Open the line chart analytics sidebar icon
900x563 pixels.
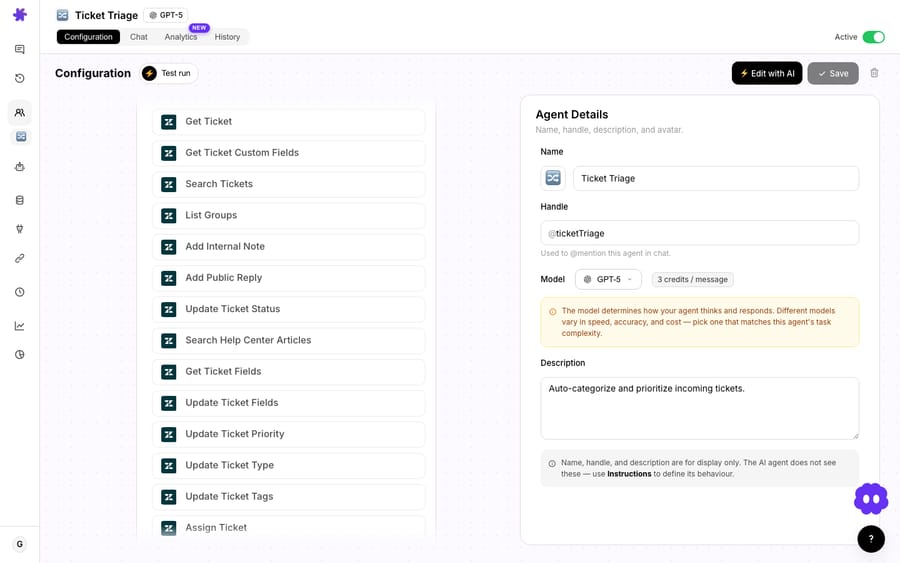20,326
